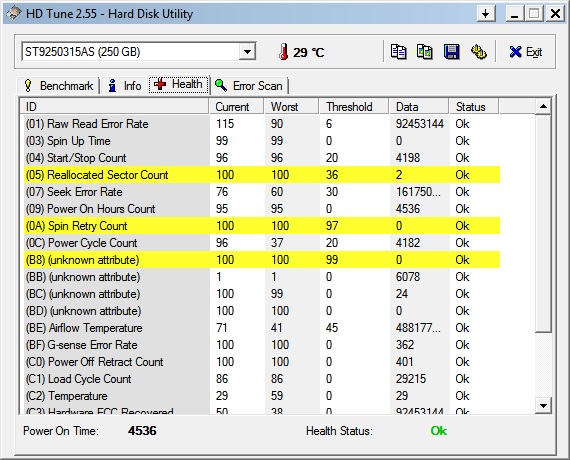Click the scrollbar up arrow
This screenshot has width=570, height=460.
(x=543, y=106)
